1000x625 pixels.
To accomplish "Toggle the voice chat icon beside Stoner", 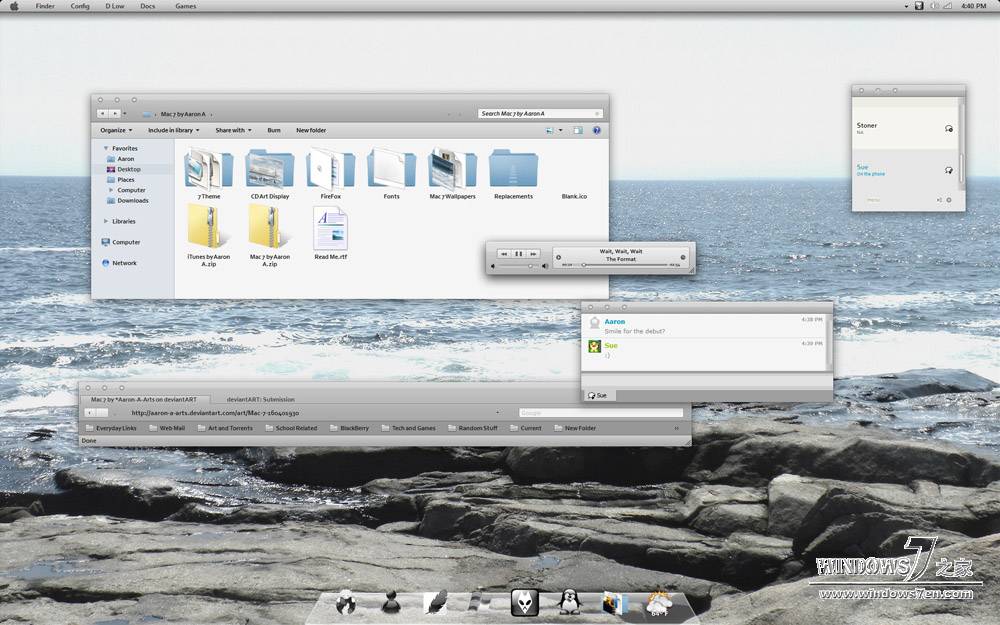I will [947, 128].
